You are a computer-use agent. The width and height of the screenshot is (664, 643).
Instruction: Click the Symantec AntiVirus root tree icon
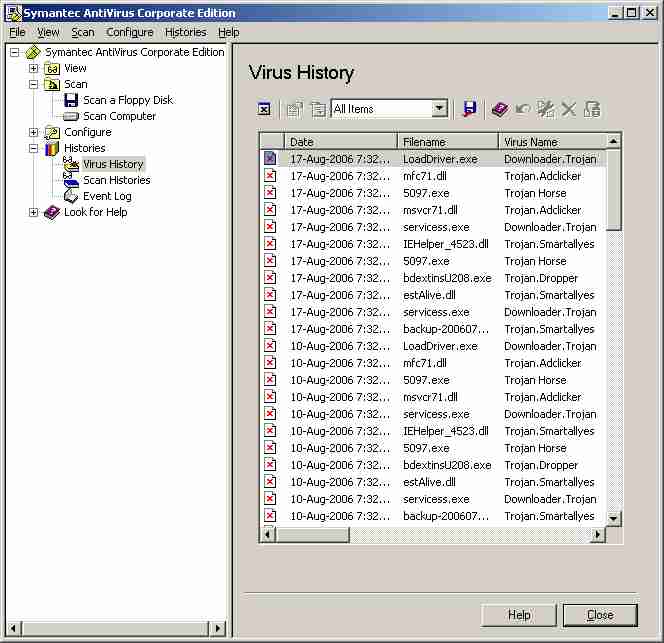(x=33, y=52)
